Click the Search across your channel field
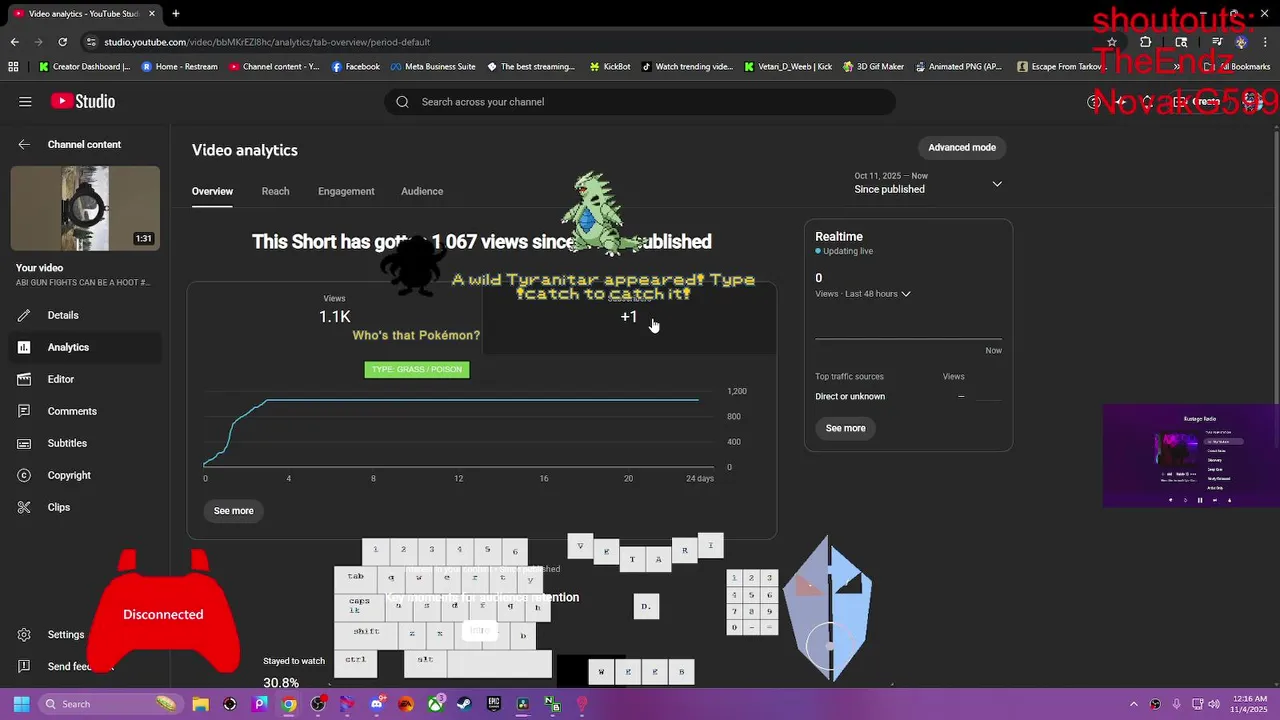Screen dimensions: 1280x720 [640, 101]
